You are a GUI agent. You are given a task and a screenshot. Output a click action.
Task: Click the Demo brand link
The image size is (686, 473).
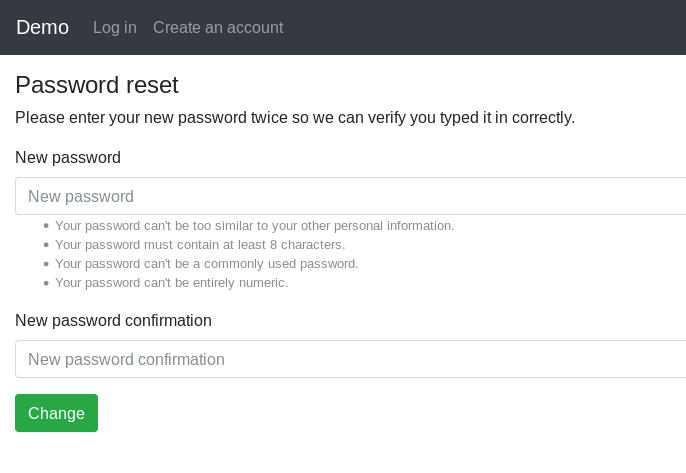[x=42, y=27]
